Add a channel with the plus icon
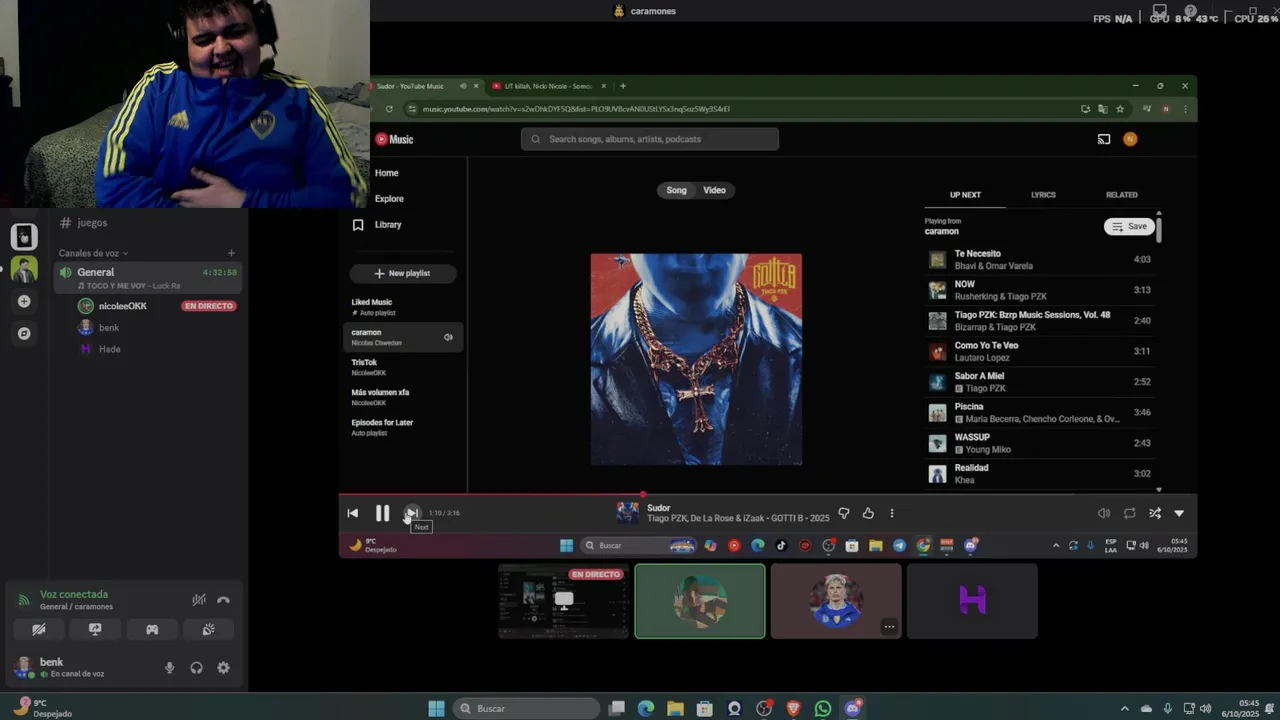The image size is (1280, 720). click(x=231, y=253)
